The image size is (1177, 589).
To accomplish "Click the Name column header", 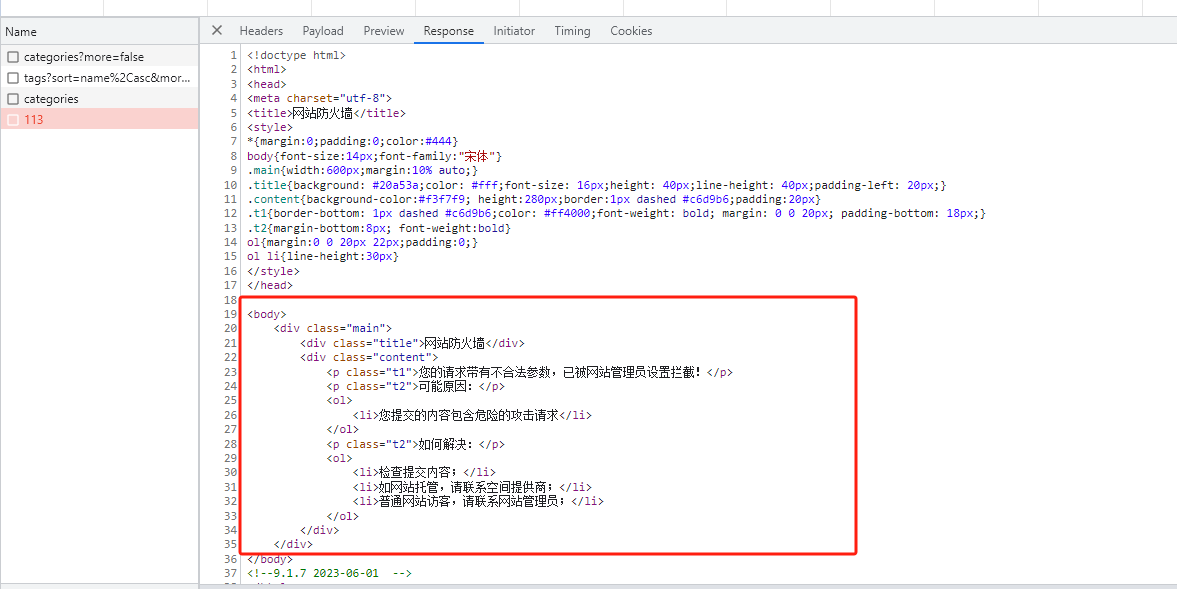I will (x=21, y=32).
